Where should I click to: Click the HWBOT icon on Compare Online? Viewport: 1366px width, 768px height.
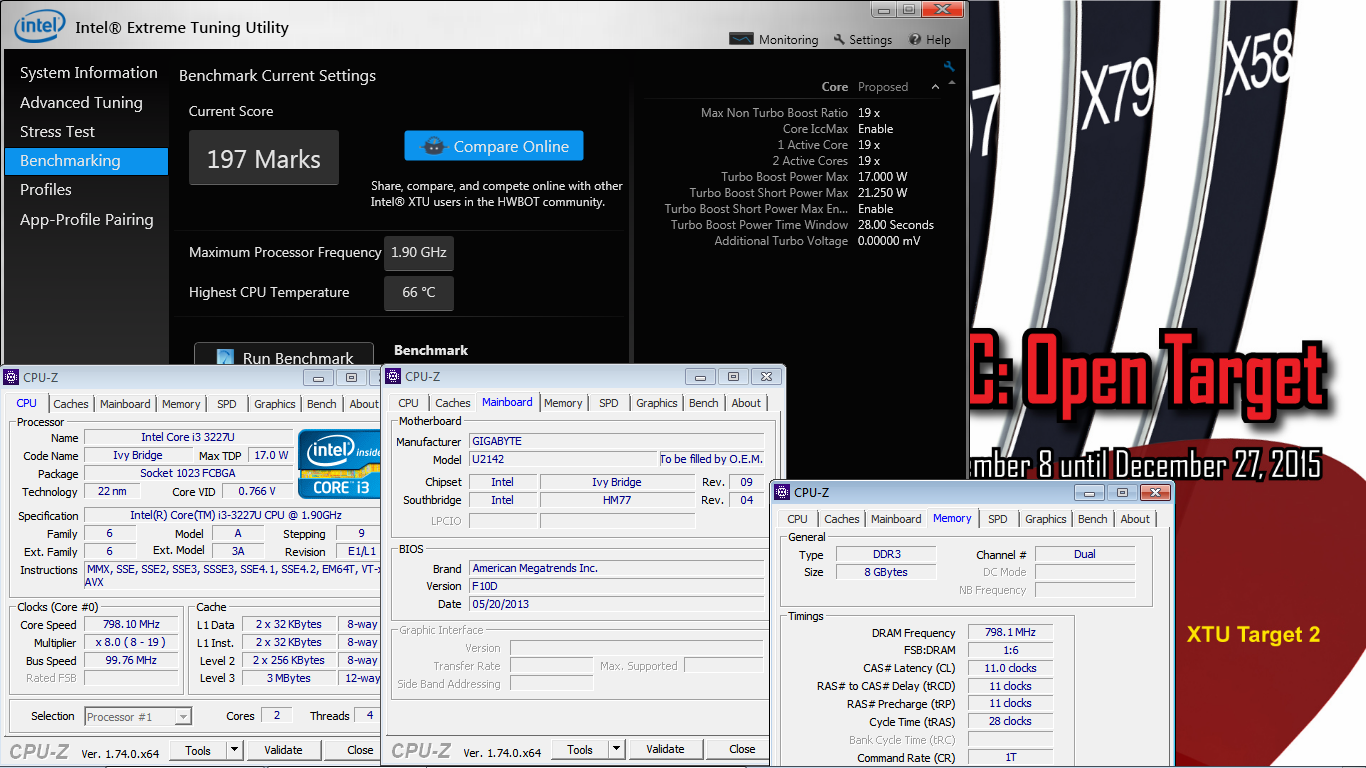click(434, 146)
